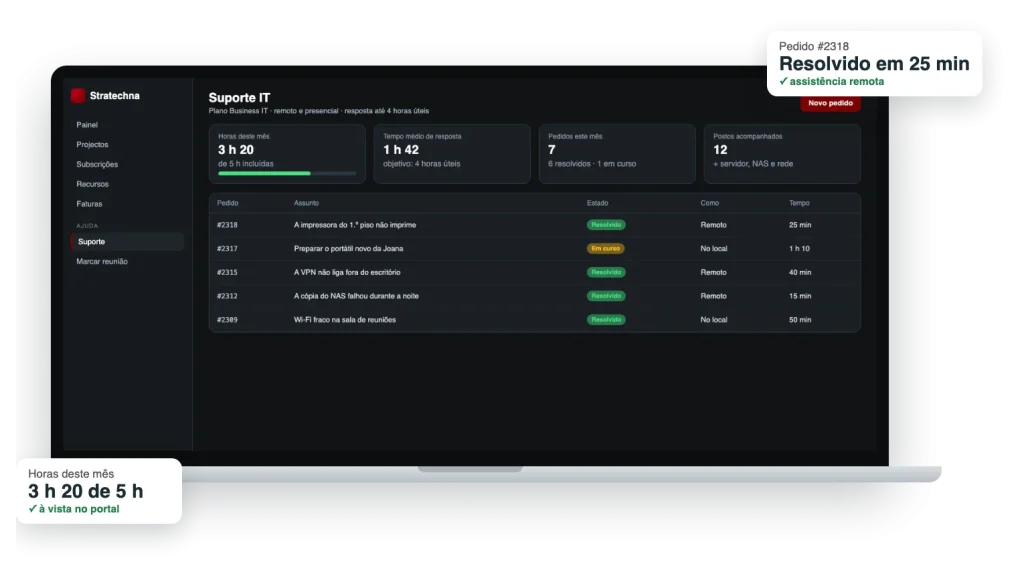Click the Resolvido badge for ticket #2318

[606, 225]
